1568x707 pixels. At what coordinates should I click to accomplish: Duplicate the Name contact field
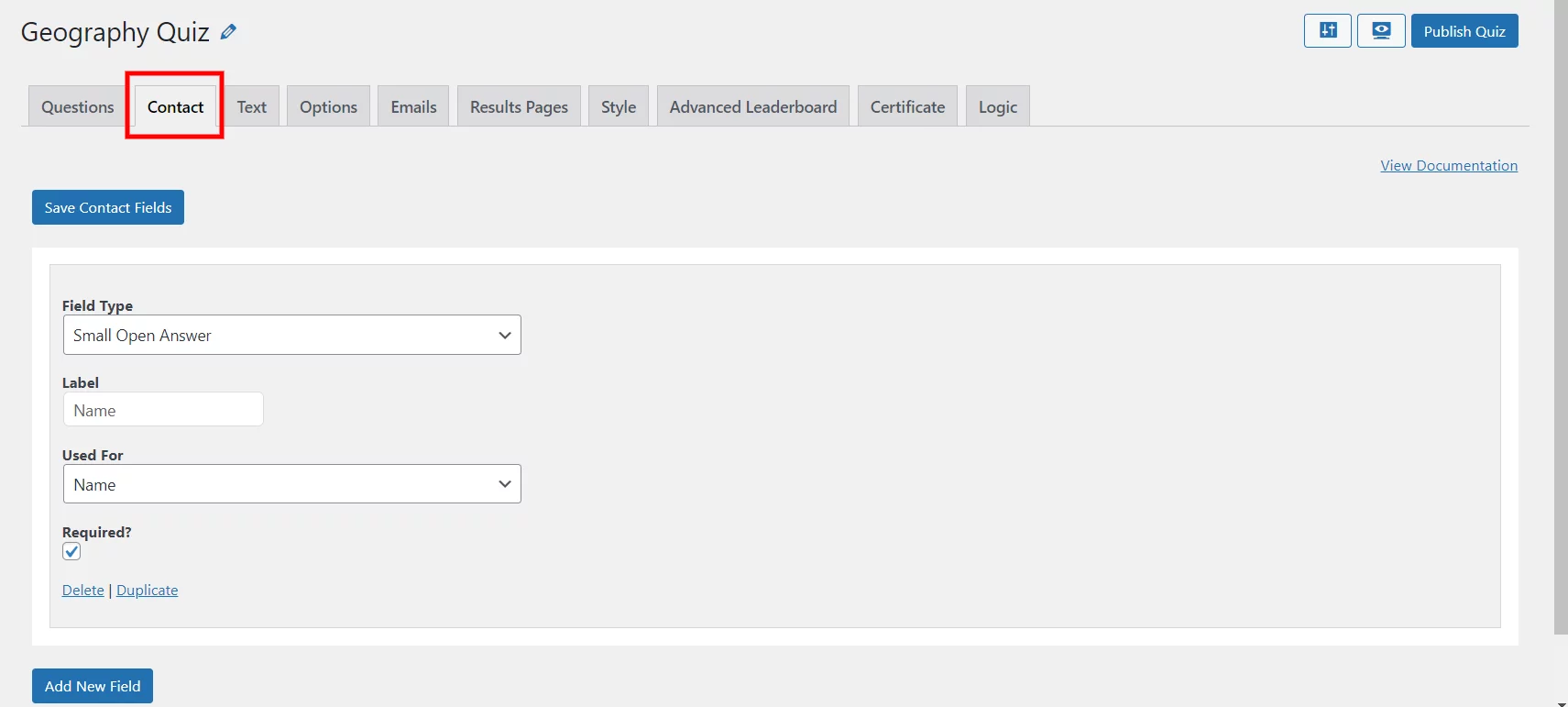[147, 590]
